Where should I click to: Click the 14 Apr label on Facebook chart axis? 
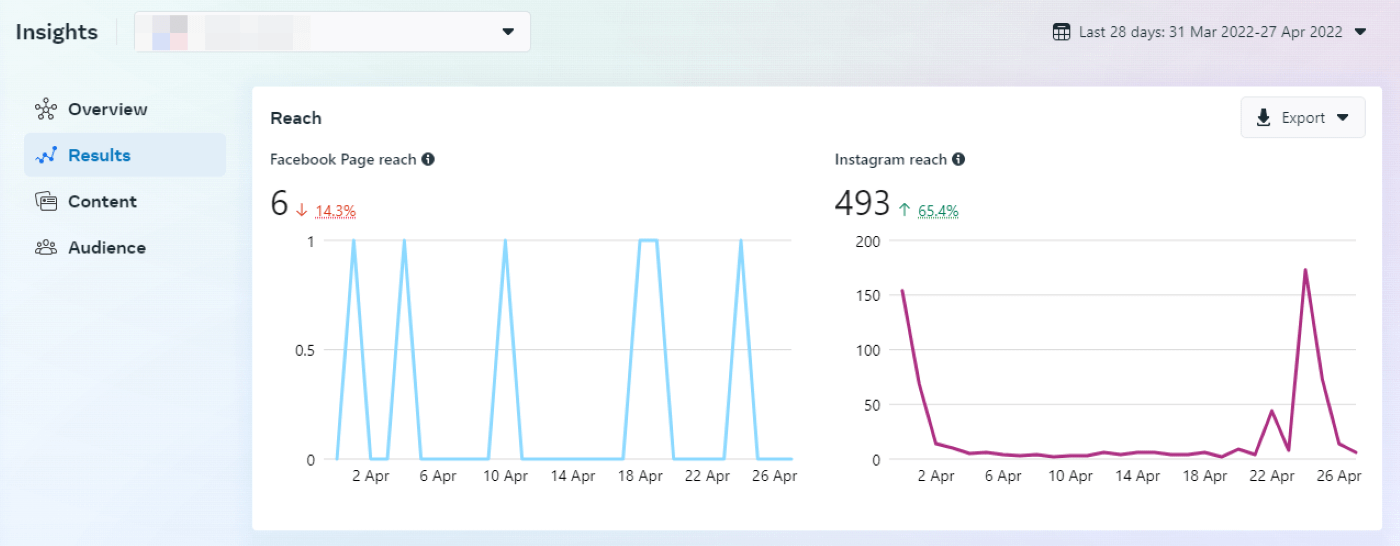tap(573, 476)
